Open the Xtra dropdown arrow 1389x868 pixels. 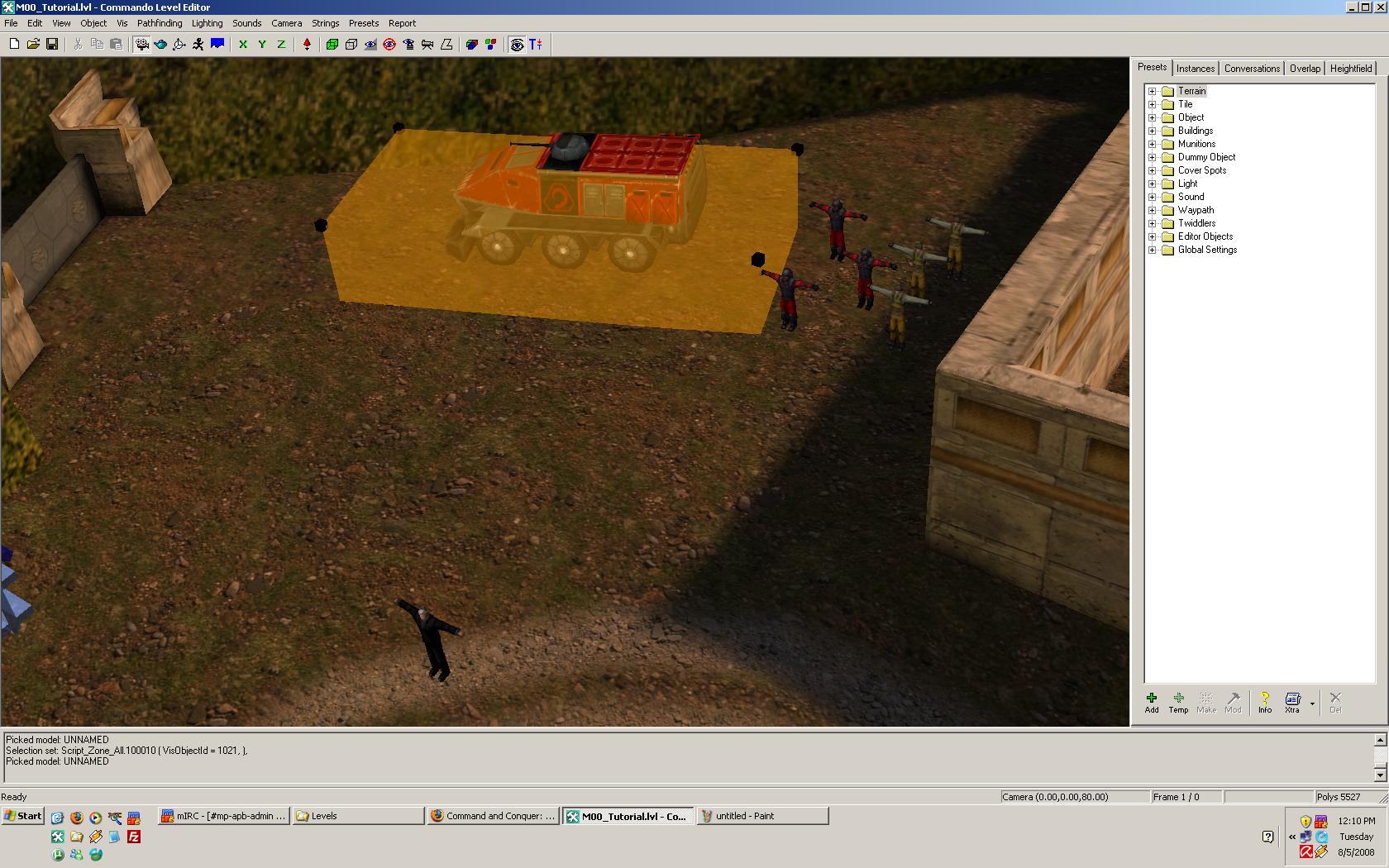click(x=1312, y=703)
